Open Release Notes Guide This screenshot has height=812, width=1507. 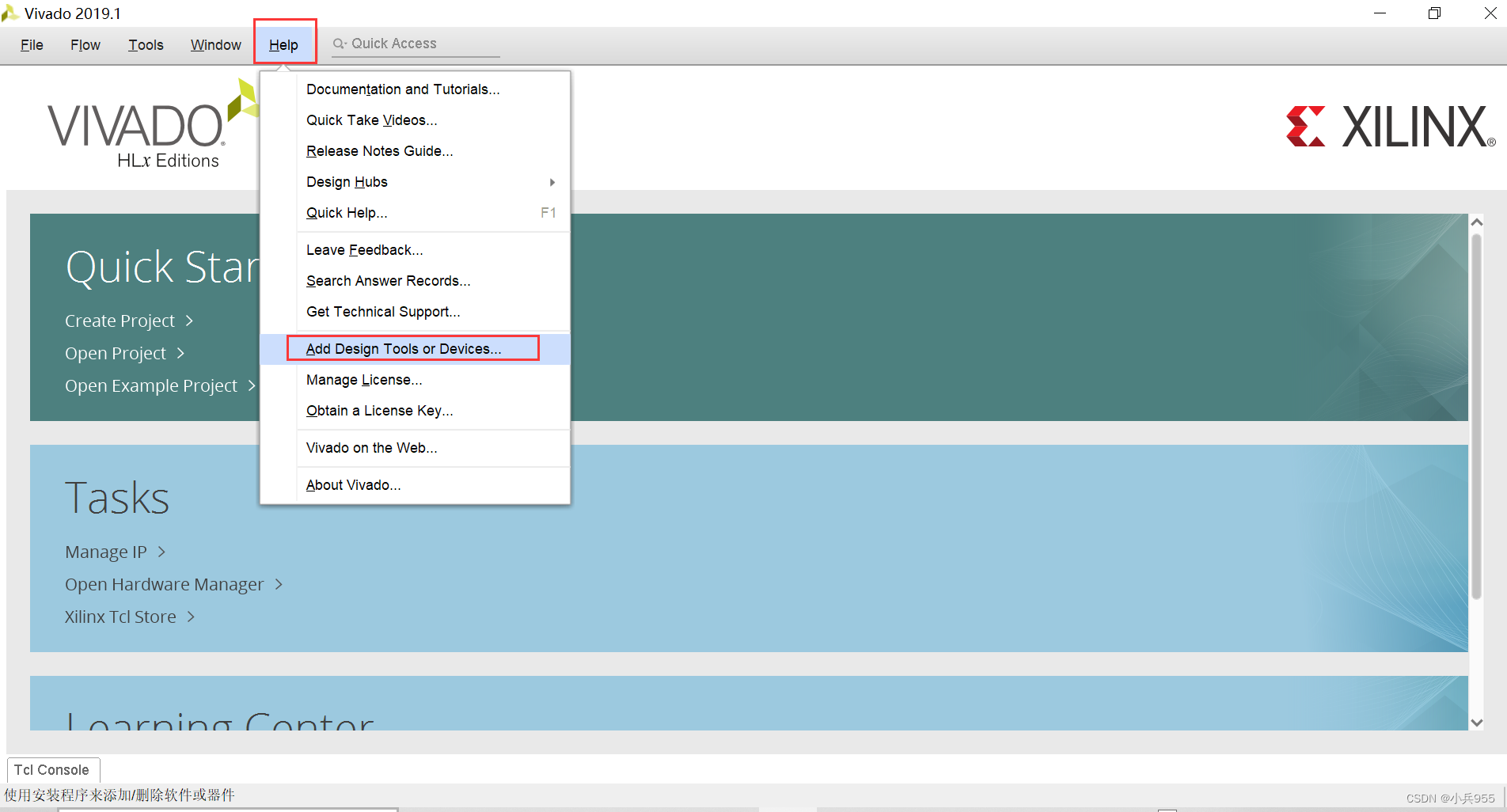pyautogui.click(x=415, y=151)
